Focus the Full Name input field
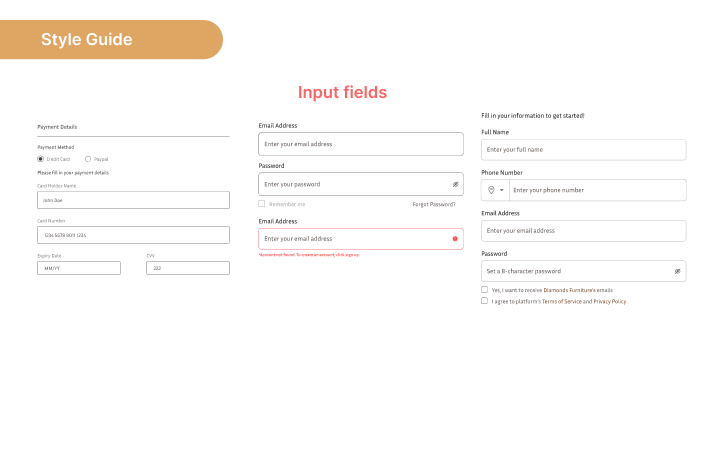The height and width of the screenshot is (475, 713). pos(583,150)
